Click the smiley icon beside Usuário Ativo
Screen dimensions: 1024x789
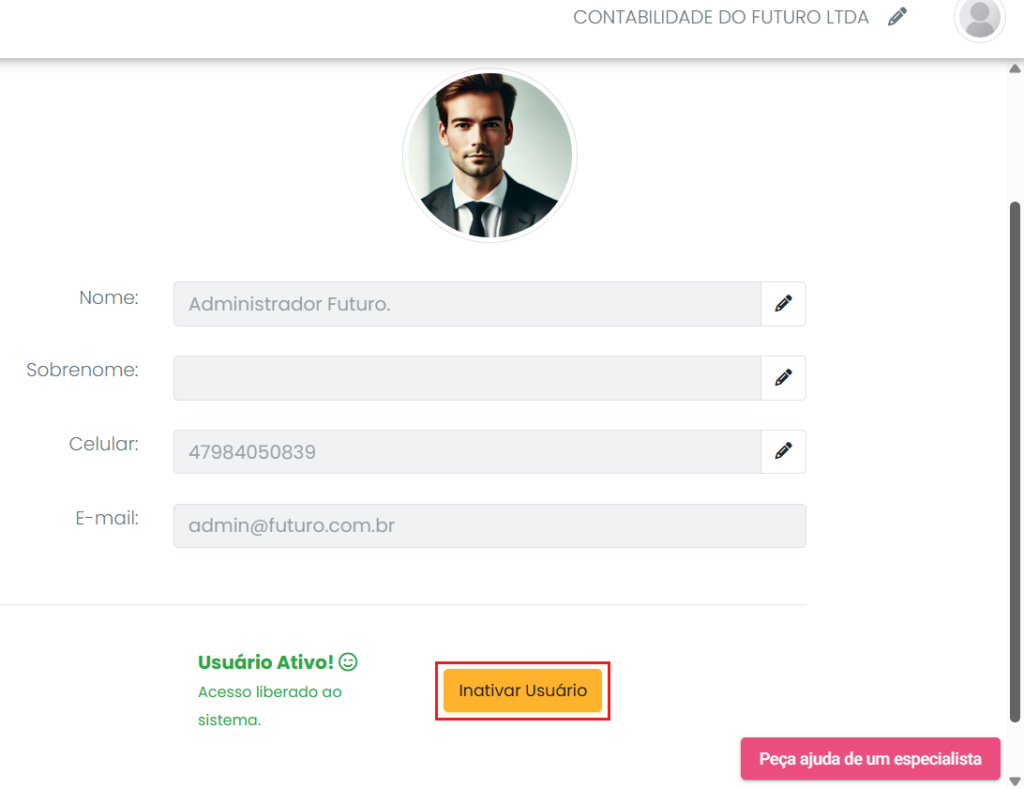pyautogui.click(x=348, y=662)
